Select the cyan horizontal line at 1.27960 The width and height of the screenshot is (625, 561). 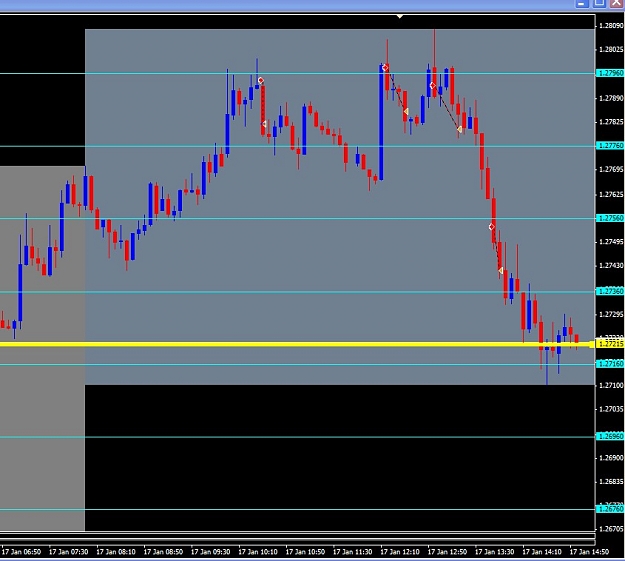(x=297, y=73)
